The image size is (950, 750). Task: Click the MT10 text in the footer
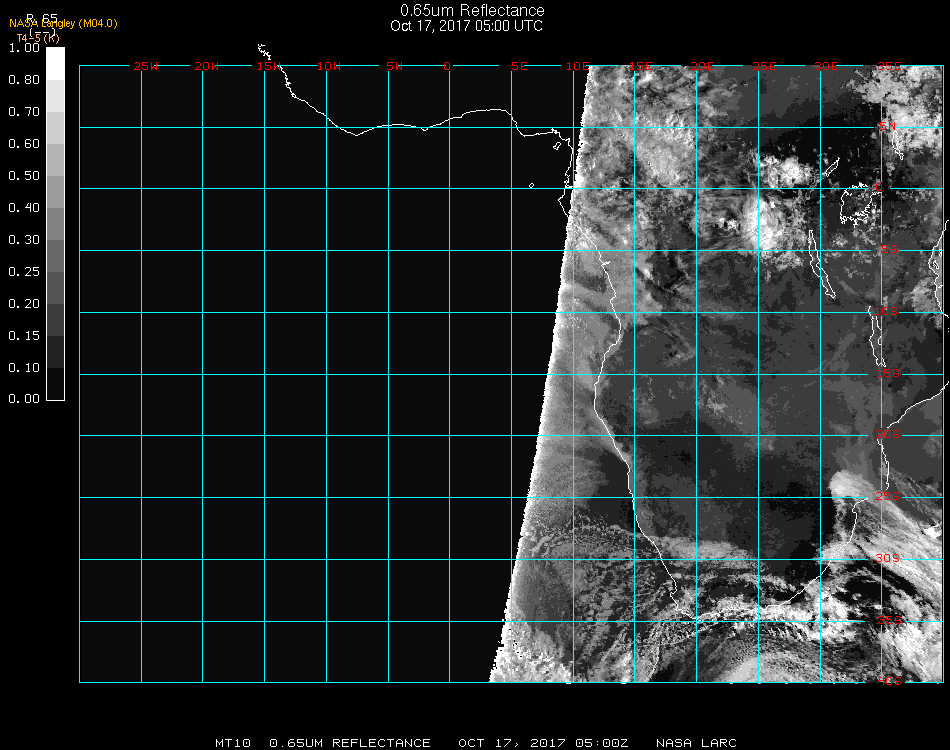[233, 743]
